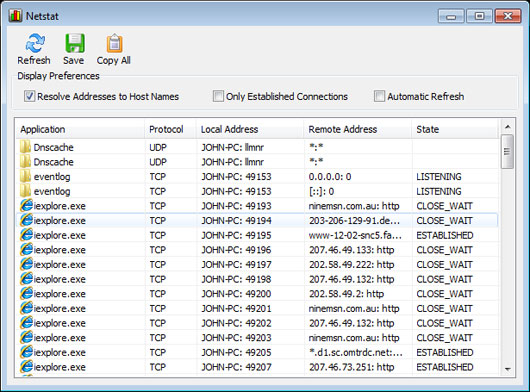Maximize the Netstat window
This screenshot has height=392, width=530.
pyautogui.click(x=479, y=16)
